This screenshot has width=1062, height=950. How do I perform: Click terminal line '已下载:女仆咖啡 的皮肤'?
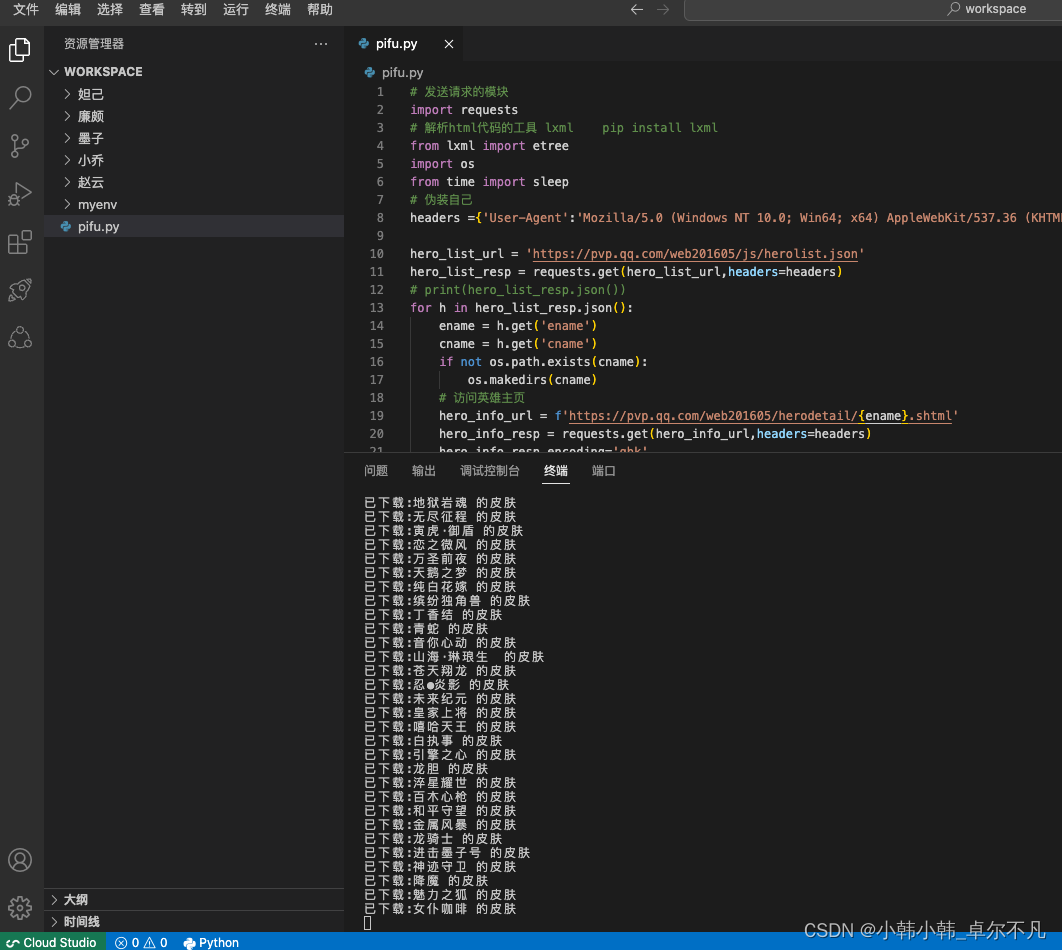point(440,909)
